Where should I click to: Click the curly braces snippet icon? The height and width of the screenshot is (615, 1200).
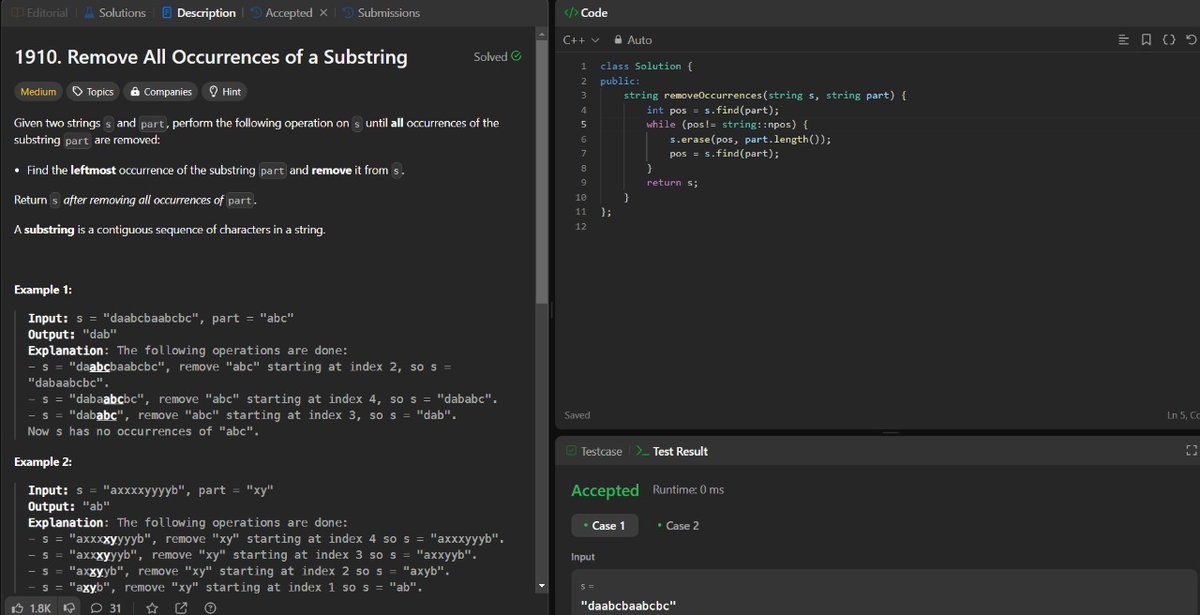tap(1168, 40)
